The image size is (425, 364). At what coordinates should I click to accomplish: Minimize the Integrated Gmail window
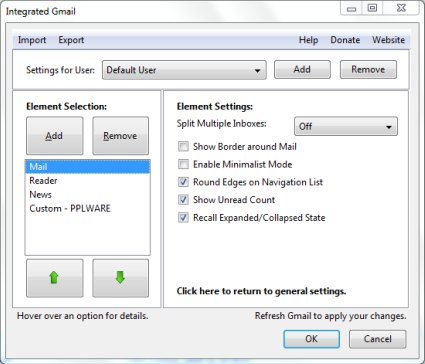[351, 9]
